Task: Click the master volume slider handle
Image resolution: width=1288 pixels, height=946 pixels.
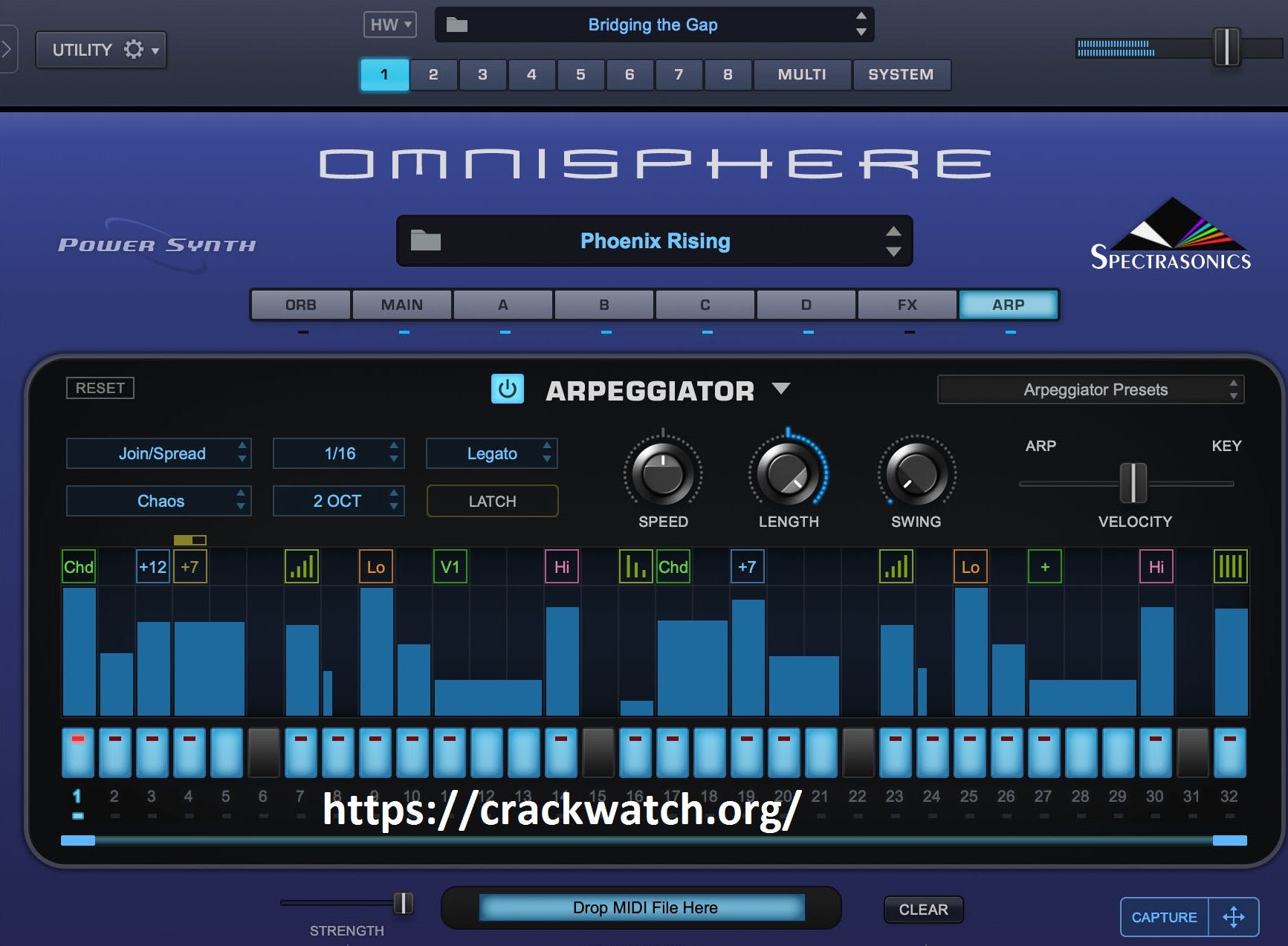Action: tap(1227, 48)
